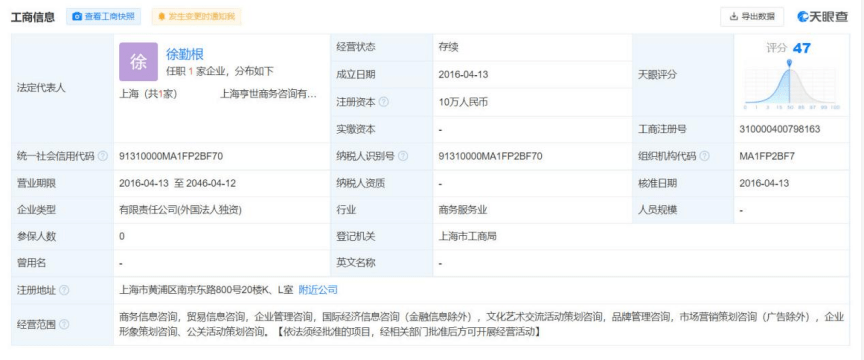Click the 企业类型 value 有限责任公司(外国法人独资)
This screenshot has width=864, height=360.
point(181,210)
